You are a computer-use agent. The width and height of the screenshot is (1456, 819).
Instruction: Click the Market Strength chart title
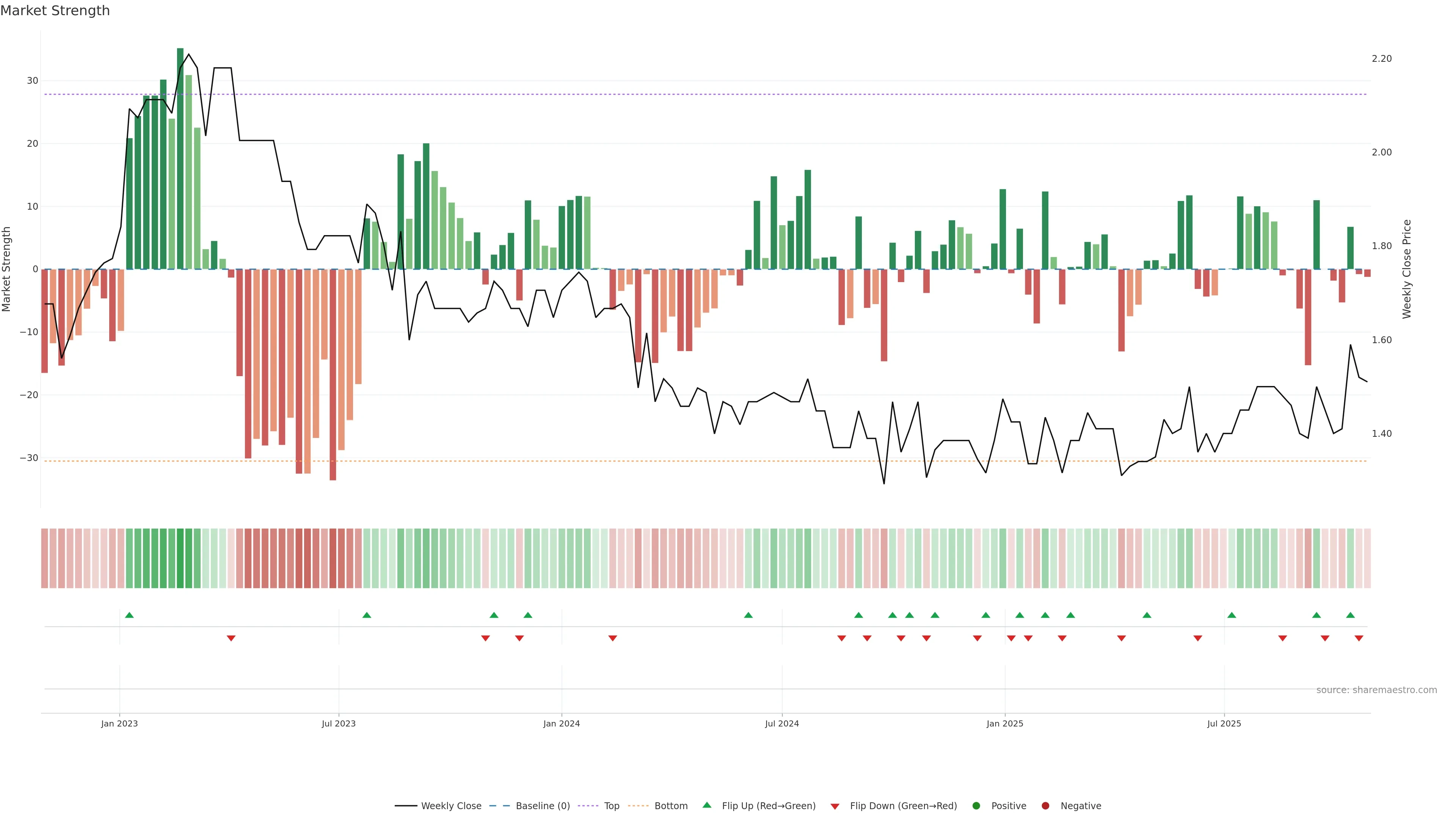[55, 11]
